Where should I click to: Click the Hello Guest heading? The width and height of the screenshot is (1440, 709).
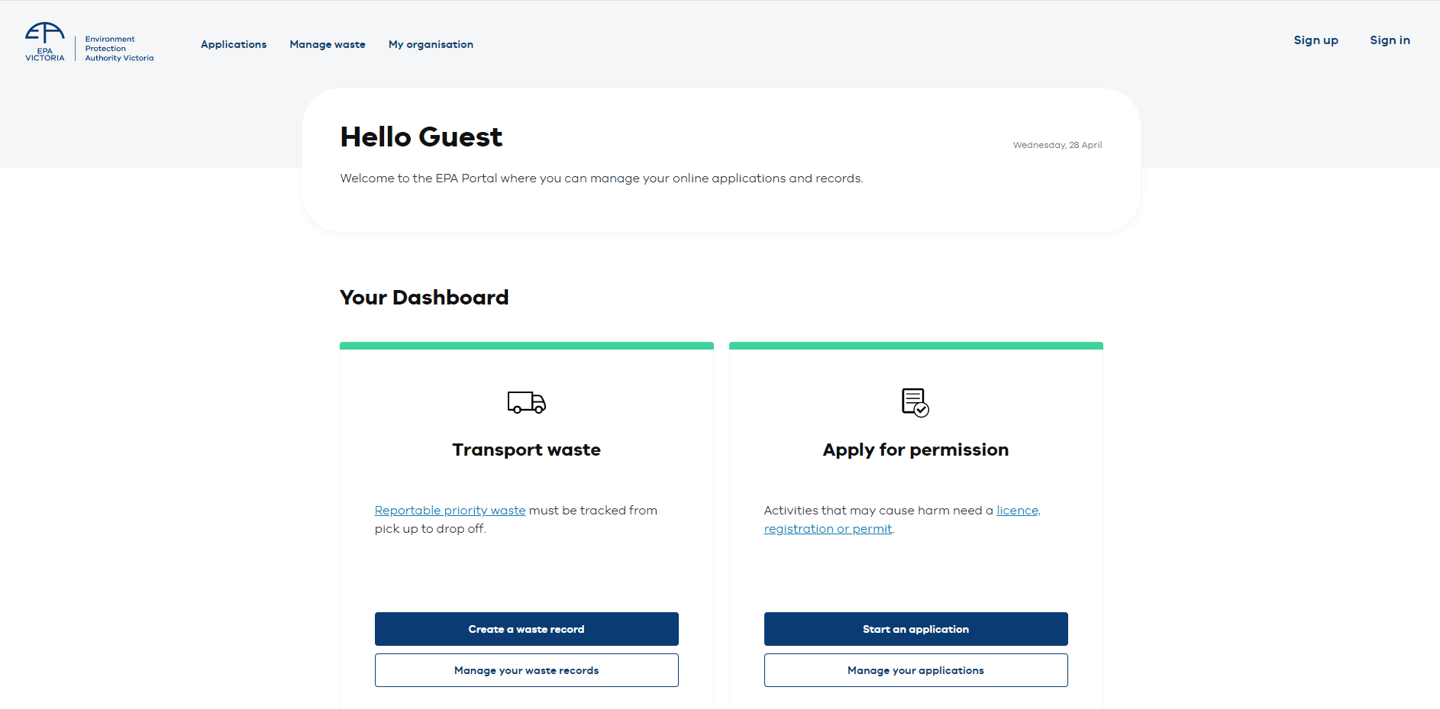point(421,137)
